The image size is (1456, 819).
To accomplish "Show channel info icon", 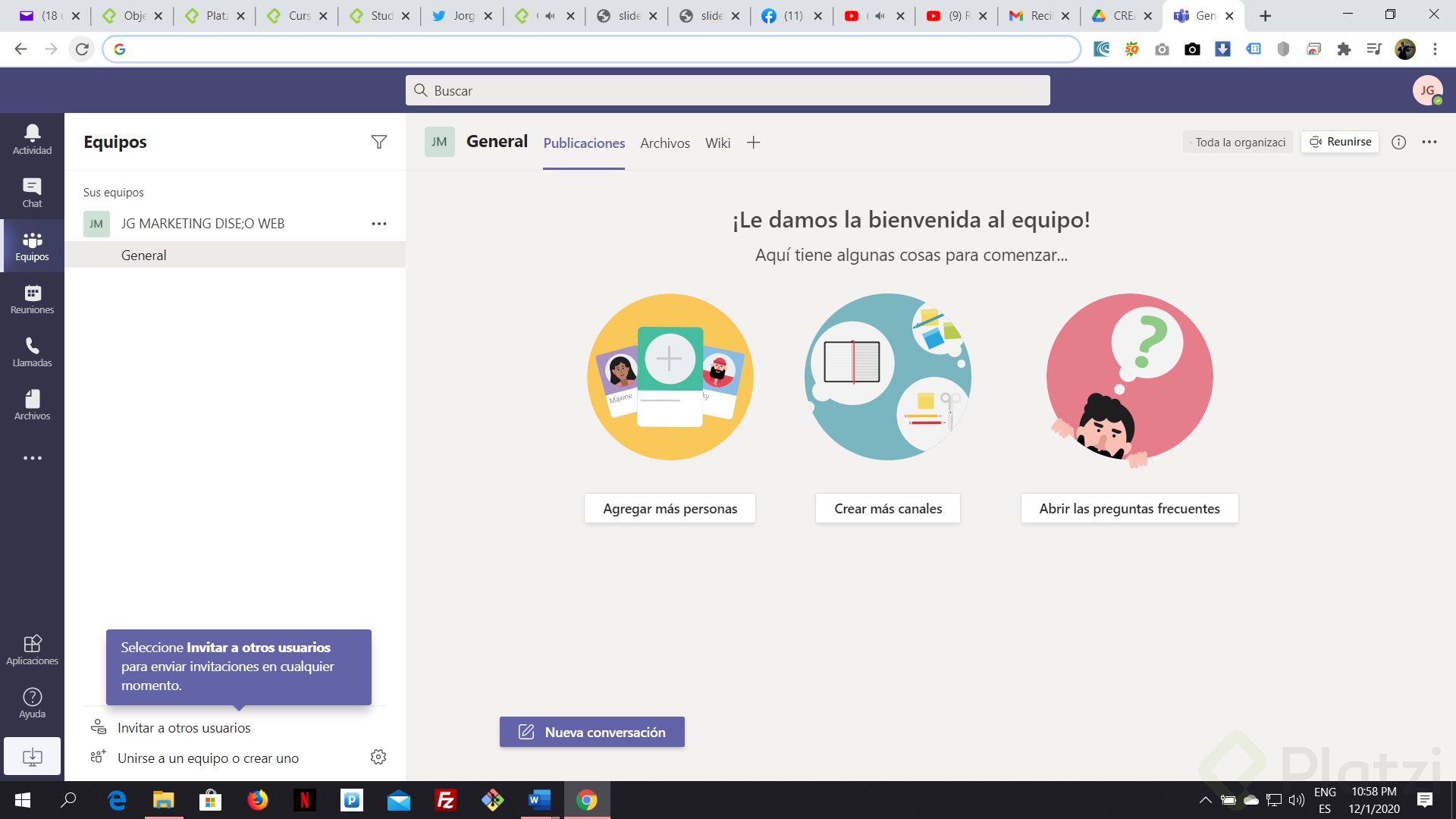I will [1398, 142].
